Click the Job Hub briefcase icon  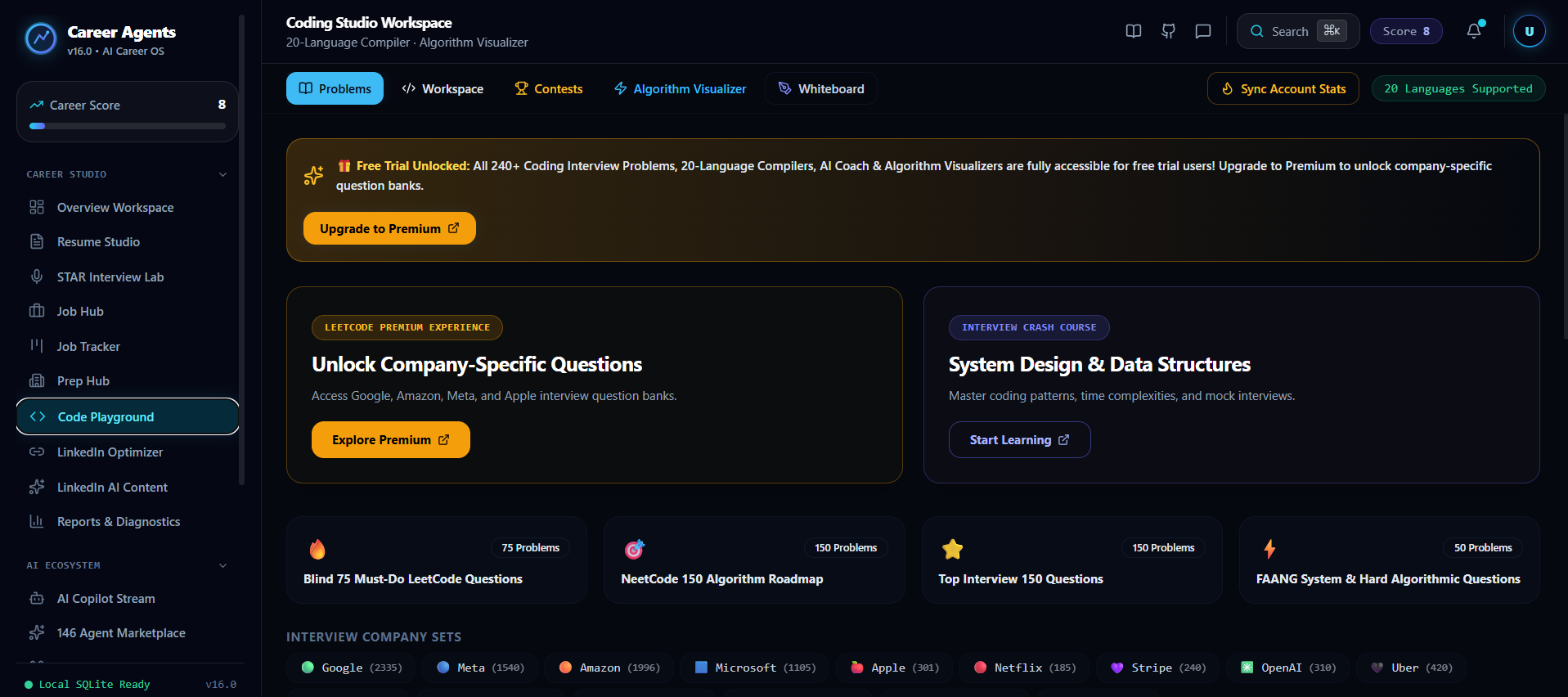[37, 311]
